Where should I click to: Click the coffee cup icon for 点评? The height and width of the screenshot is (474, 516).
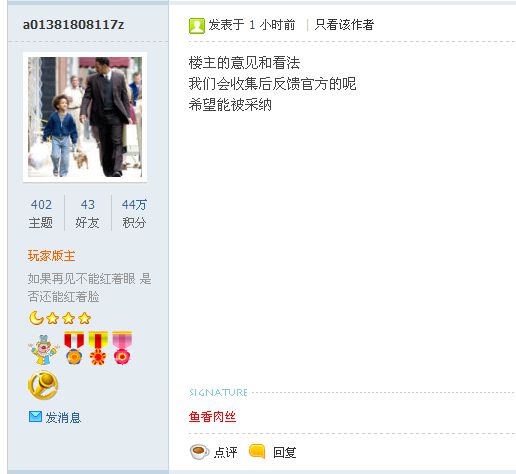tap(199, 452)
